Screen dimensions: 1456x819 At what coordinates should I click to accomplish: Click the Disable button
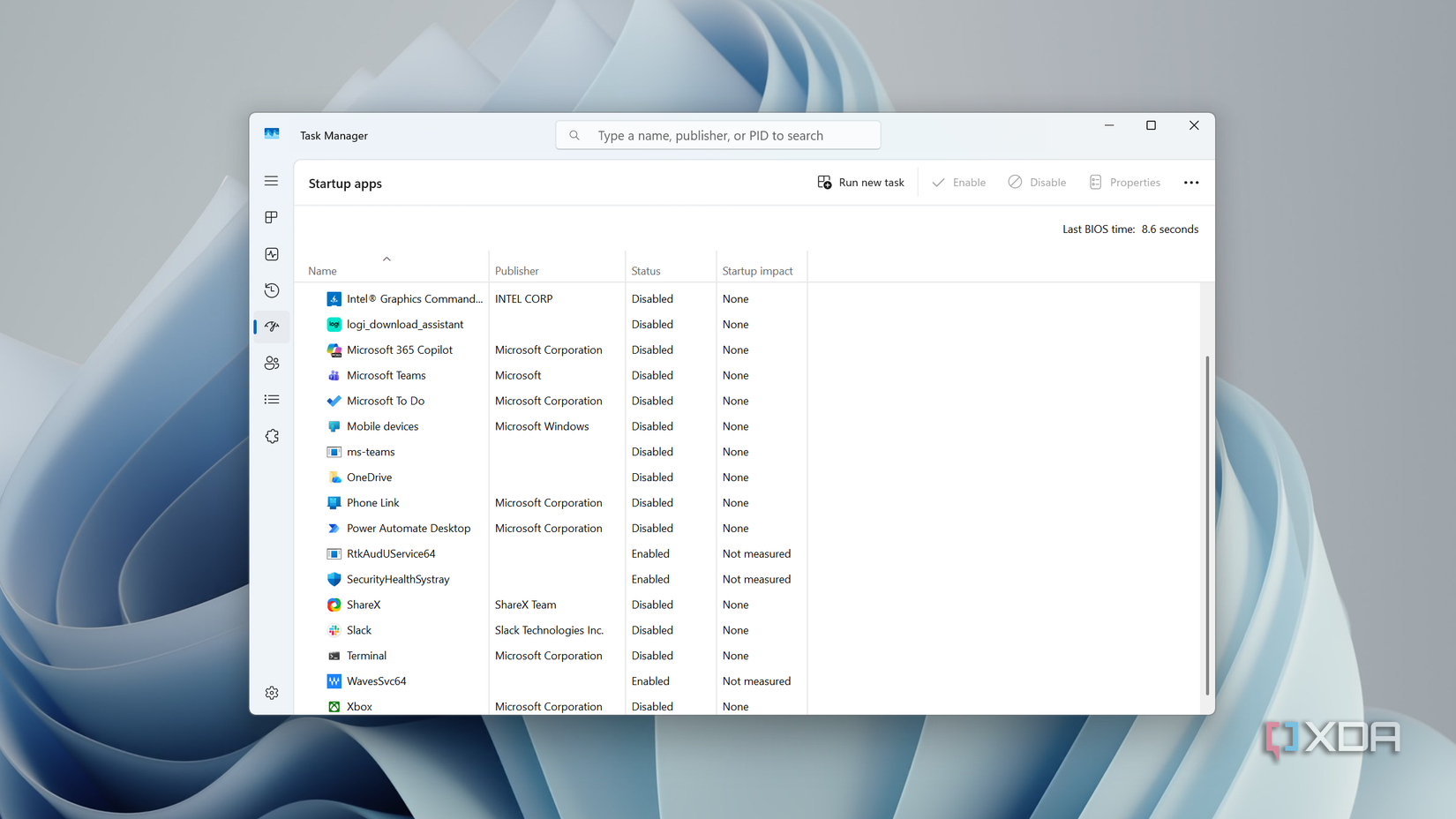pos(1037,183)
